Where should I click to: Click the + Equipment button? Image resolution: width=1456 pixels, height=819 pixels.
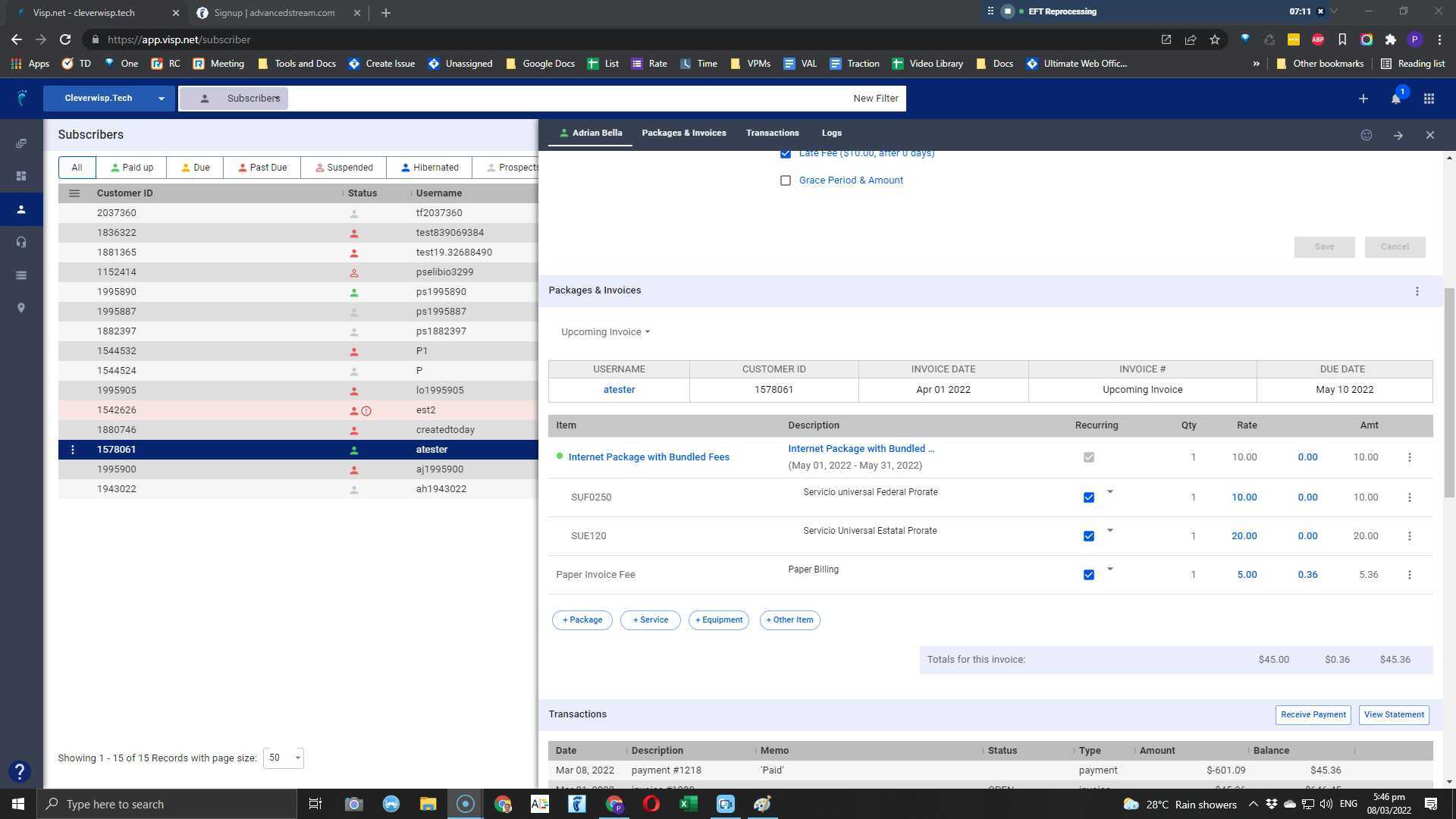[x=718, y=620]
